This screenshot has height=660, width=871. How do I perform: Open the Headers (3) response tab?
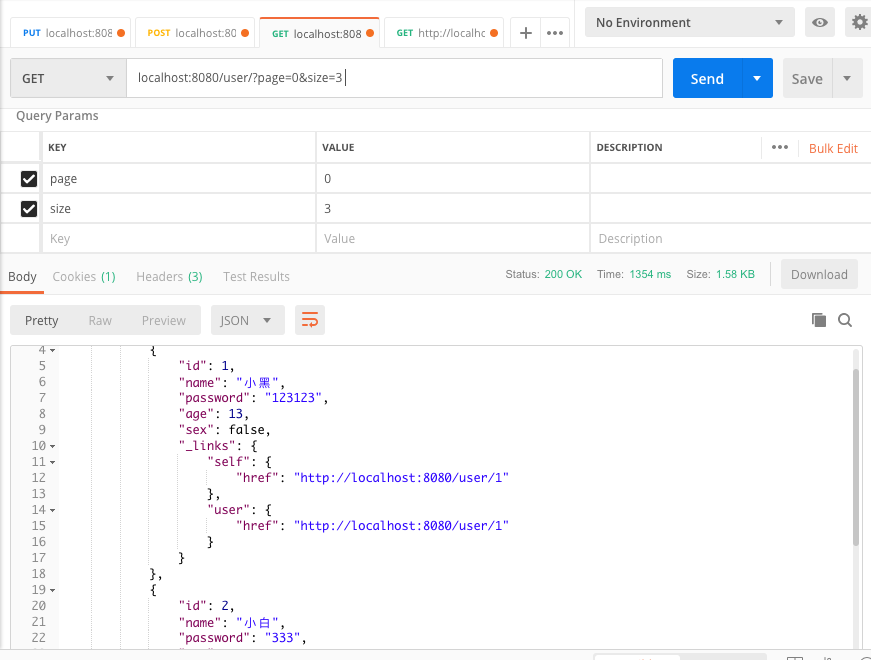(169, 277)
